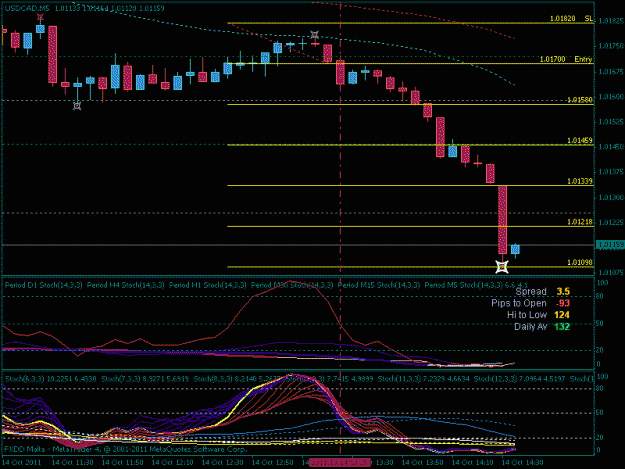
Task: Click the 1.01675 price axis label
Action: point(611,71)
